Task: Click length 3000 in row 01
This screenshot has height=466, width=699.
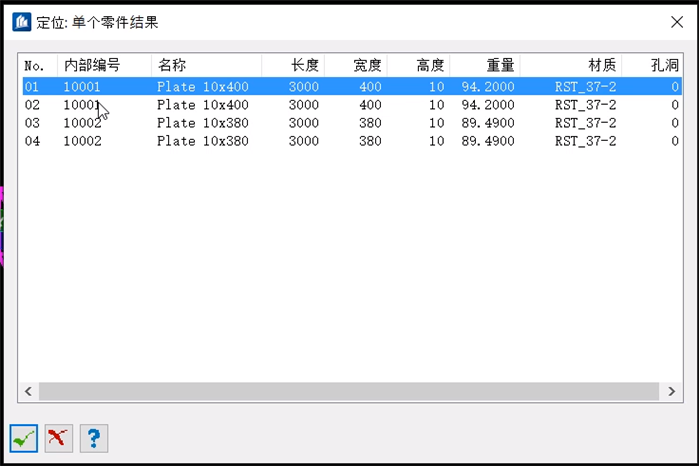Action: [x=304, y=87]
